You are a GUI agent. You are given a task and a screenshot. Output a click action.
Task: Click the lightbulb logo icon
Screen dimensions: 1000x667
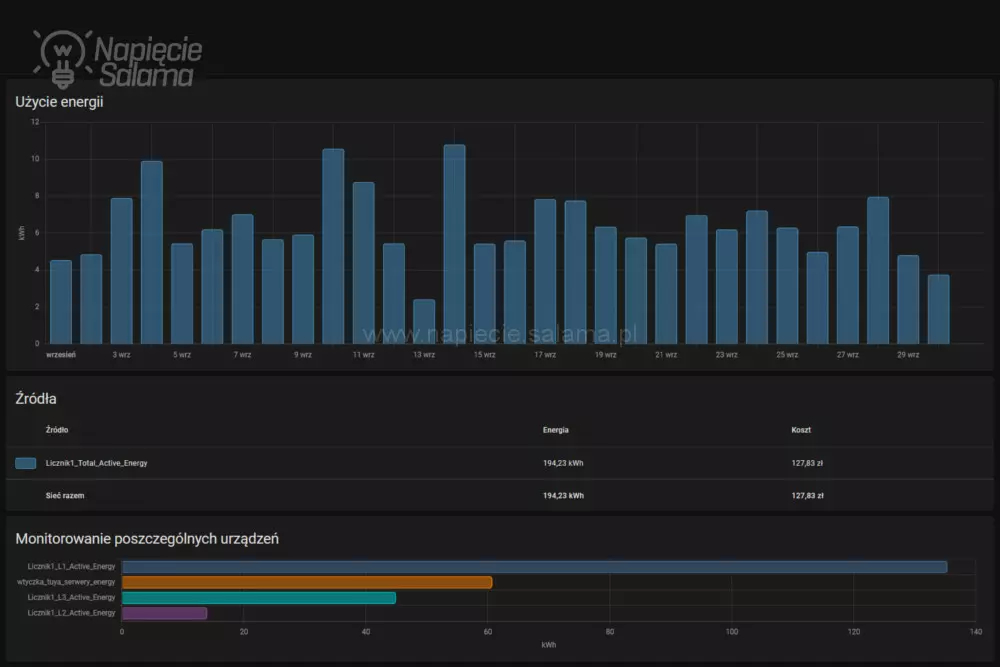coord(62,57)
